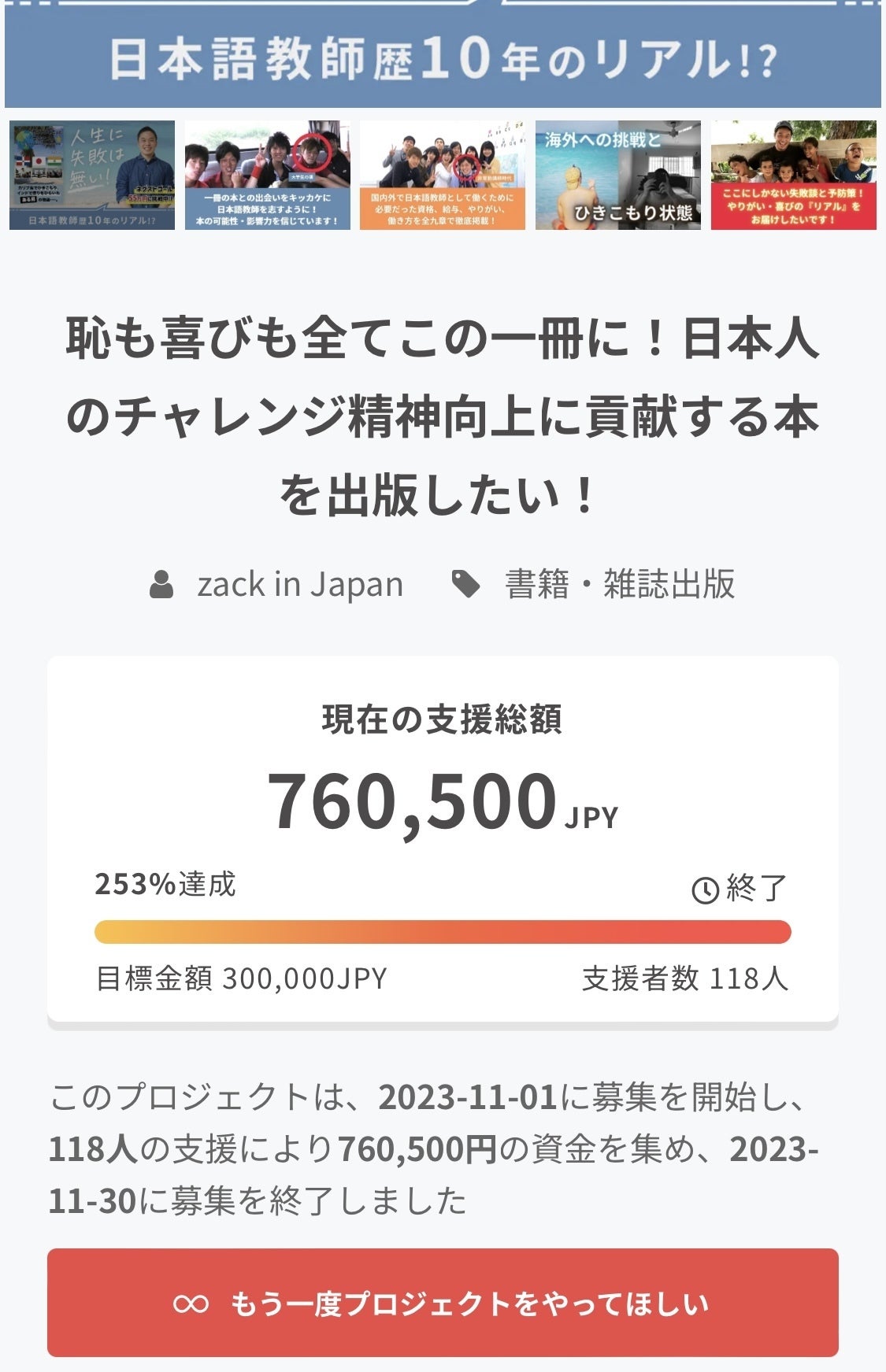
Task: Tap the project title 恥も喜びも全てこの一冊に
Action: click(443, 417)
